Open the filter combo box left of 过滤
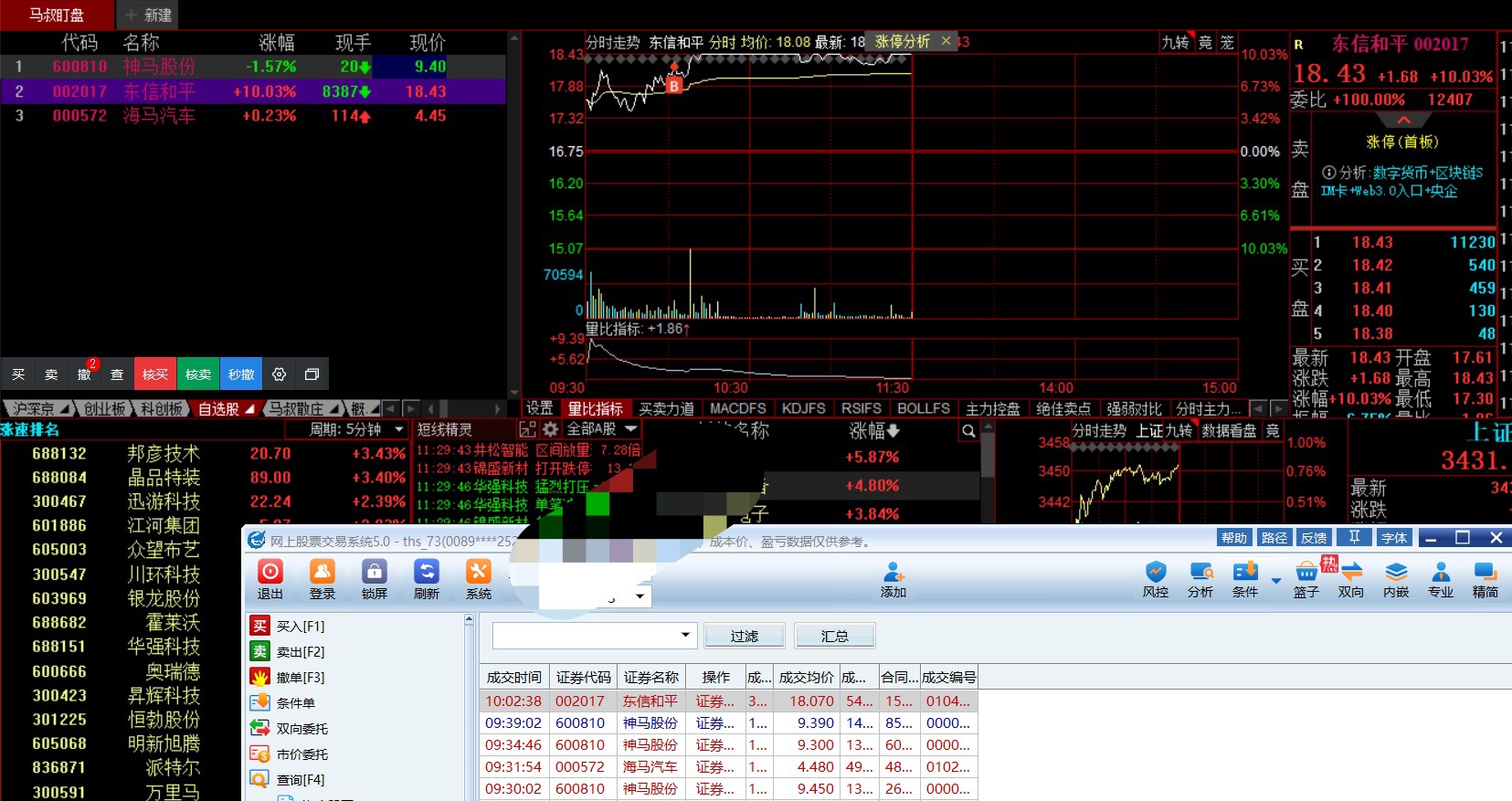 click(x=595, y=636)
